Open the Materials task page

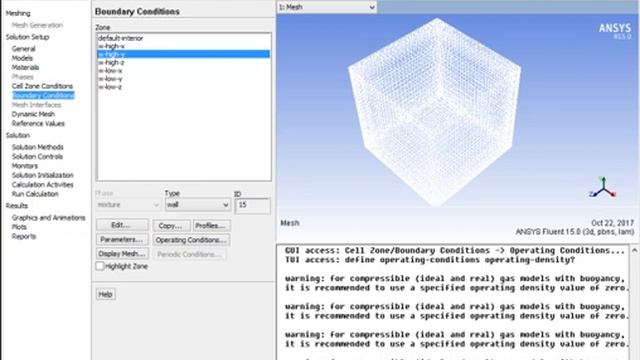(x=25, y=67)
